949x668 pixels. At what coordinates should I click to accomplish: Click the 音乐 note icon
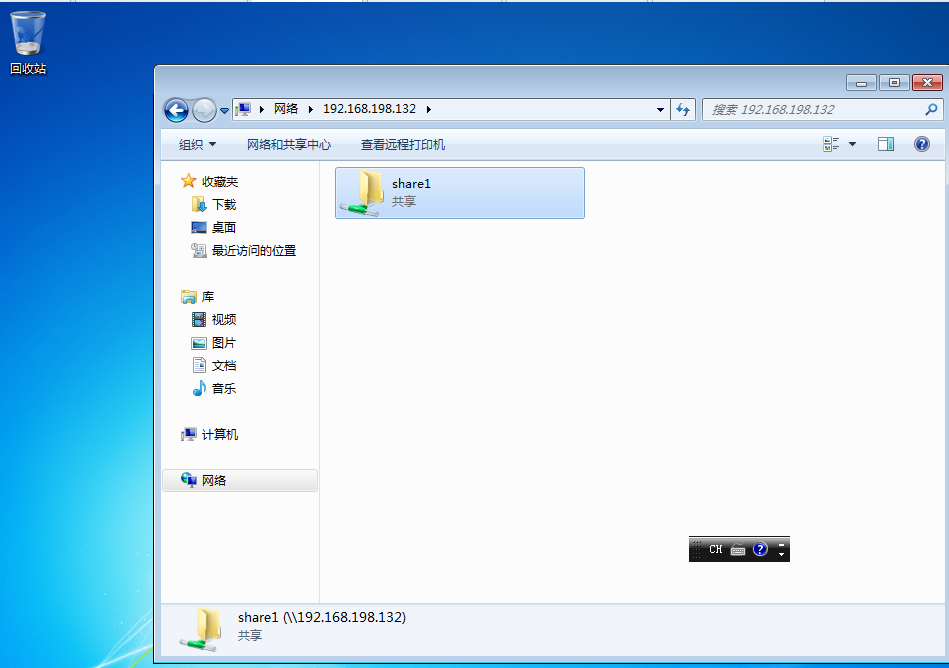pos(199,388)
